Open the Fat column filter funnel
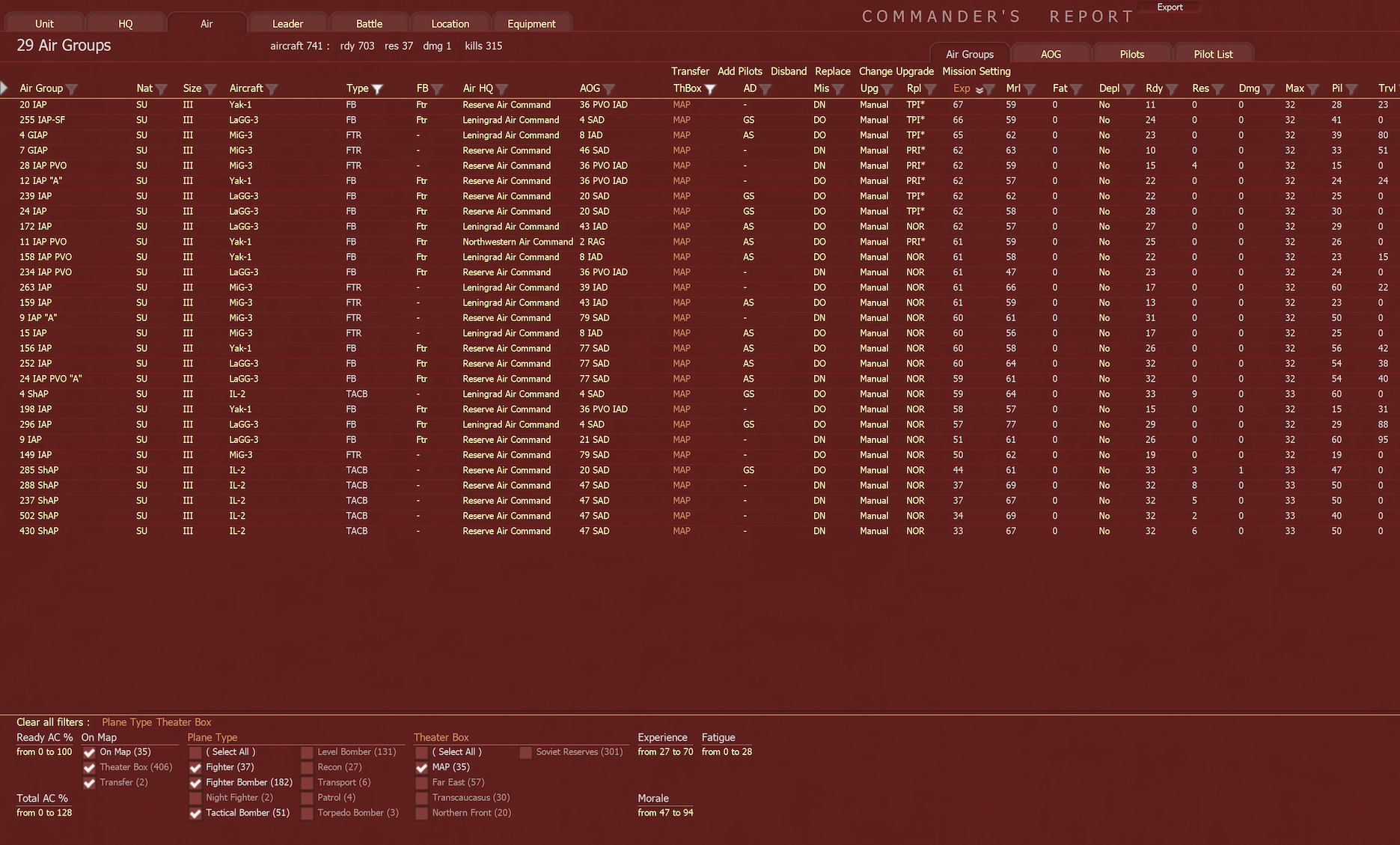The width and height of the screenshot is (1400, 845). coord(1077,89)
